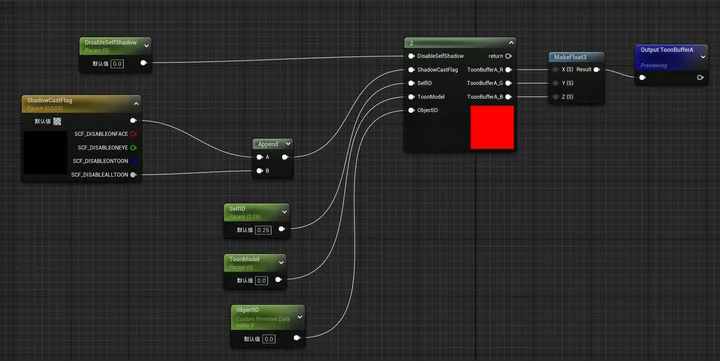Click the Previewing label on output node

tap(653, 66)
